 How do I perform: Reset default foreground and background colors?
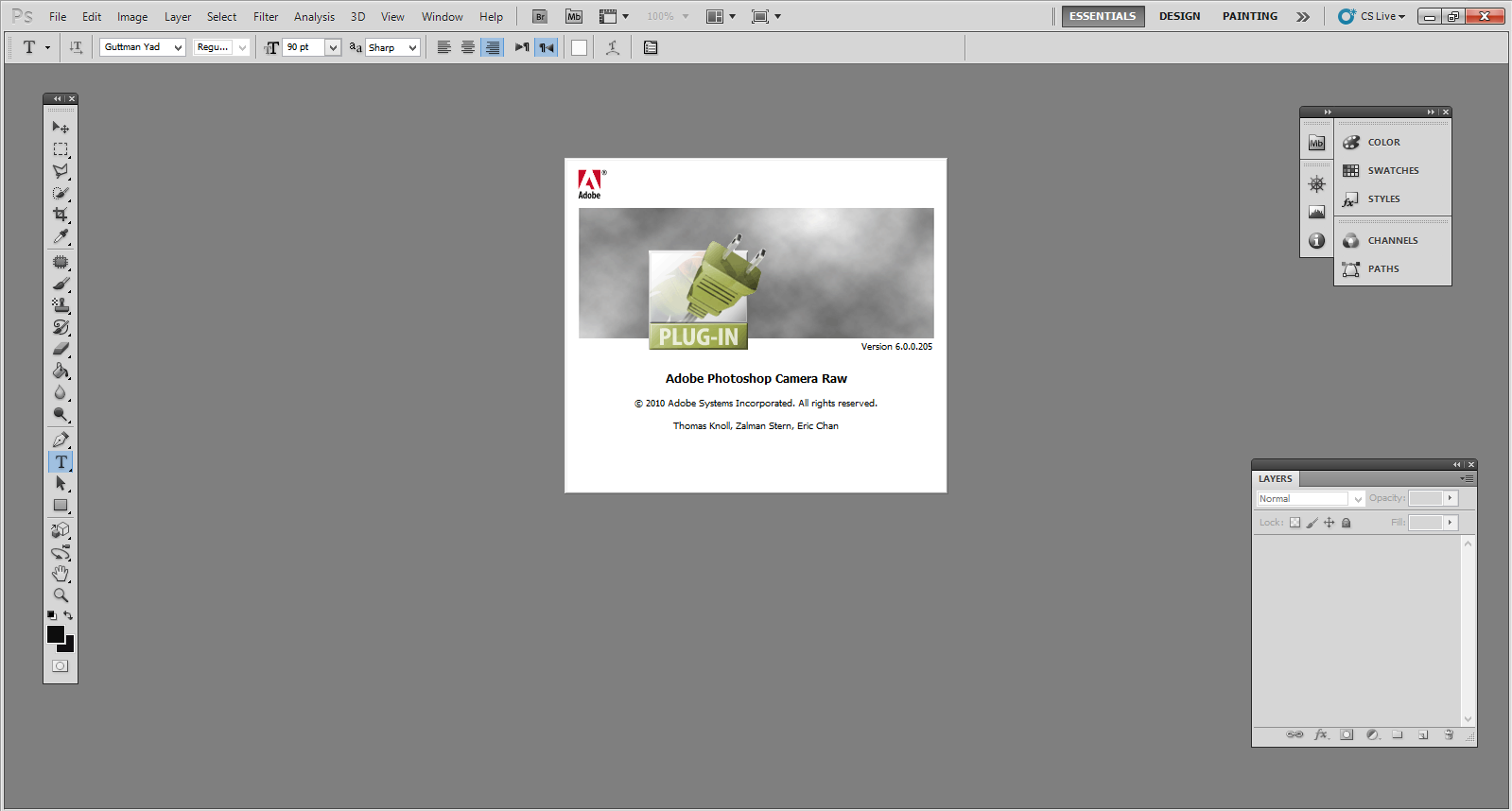pos(52,615)
